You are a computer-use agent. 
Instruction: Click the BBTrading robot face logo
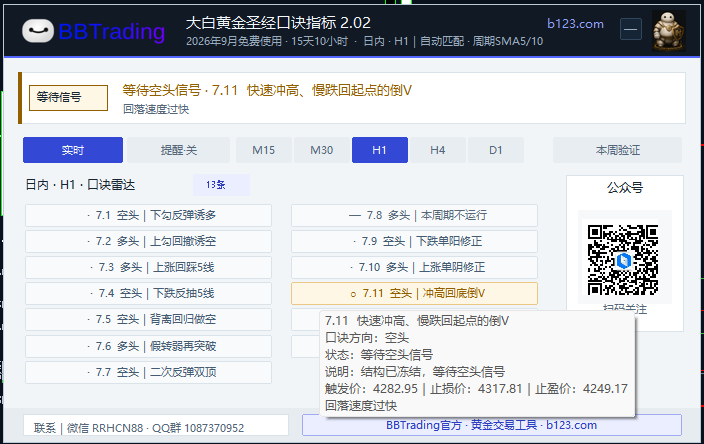(x=38, y=31)
